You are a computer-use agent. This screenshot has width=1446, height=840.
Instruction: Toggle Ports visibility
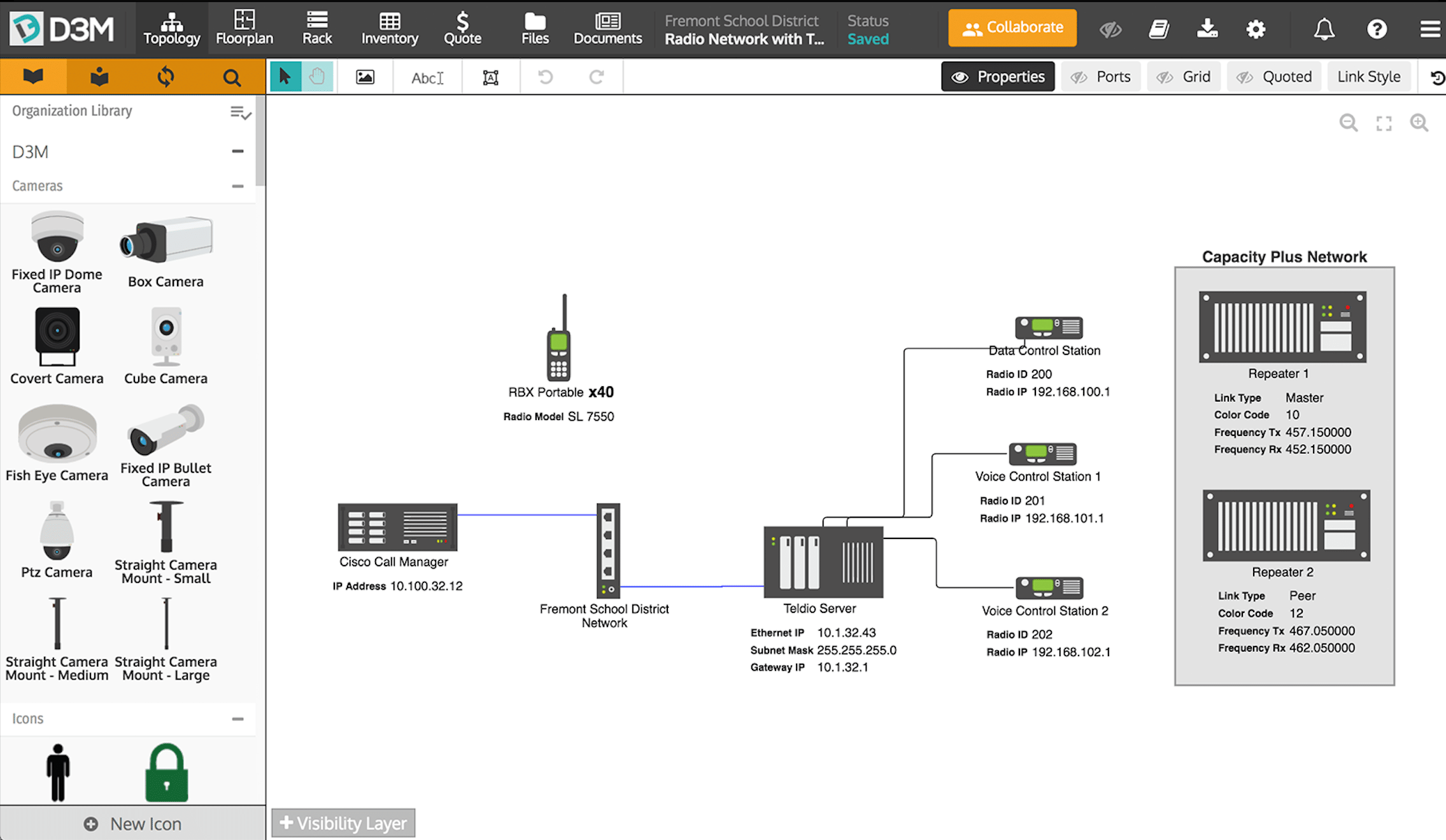coord(1100,77)
